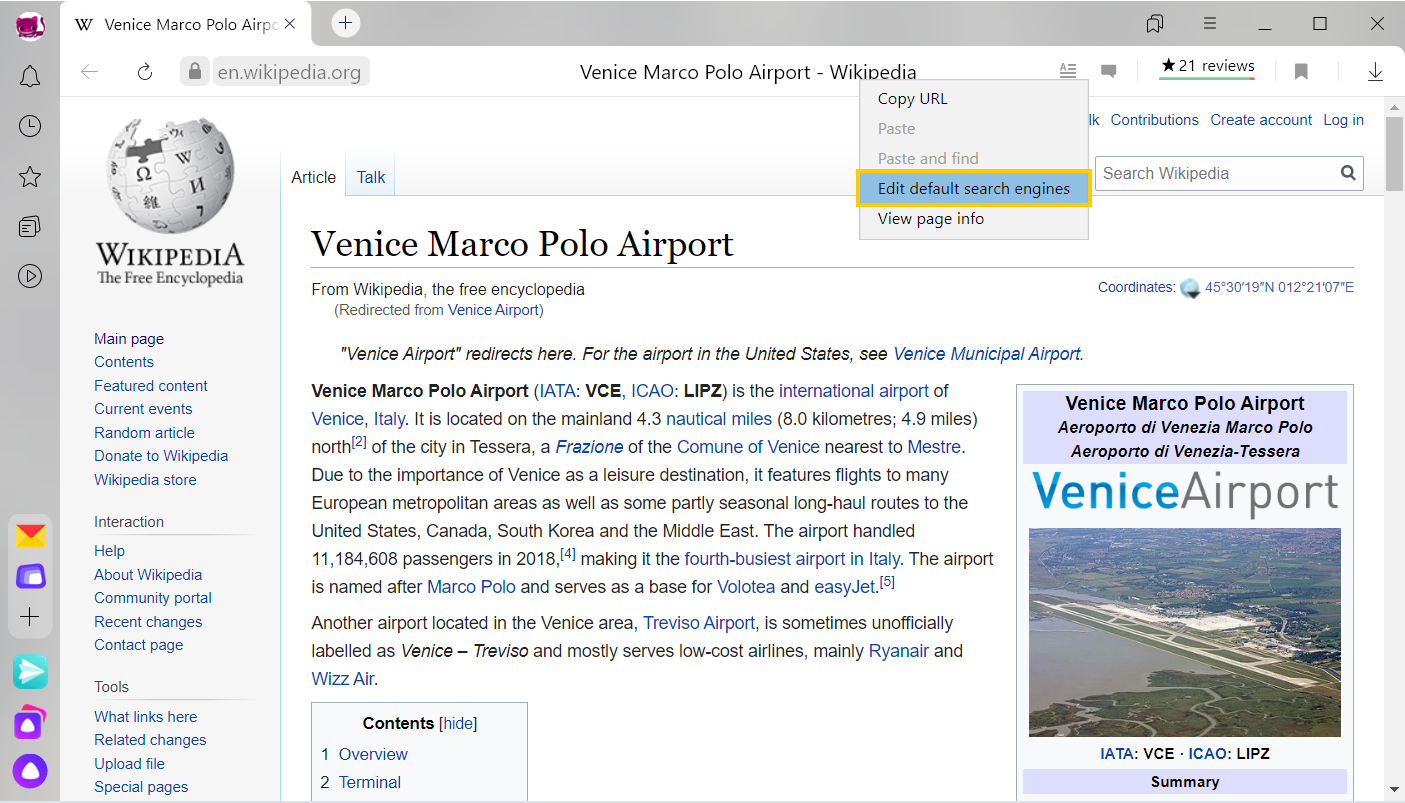Open browsing history clock icon
Screen dimensions: 1405x803
(x=30, y=126)
